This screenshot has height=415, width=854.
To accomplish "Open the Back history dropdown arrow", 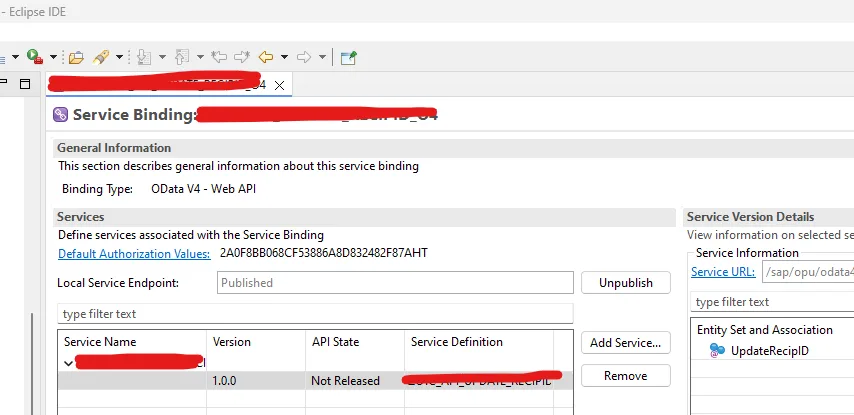I will (x=284, y=57).
